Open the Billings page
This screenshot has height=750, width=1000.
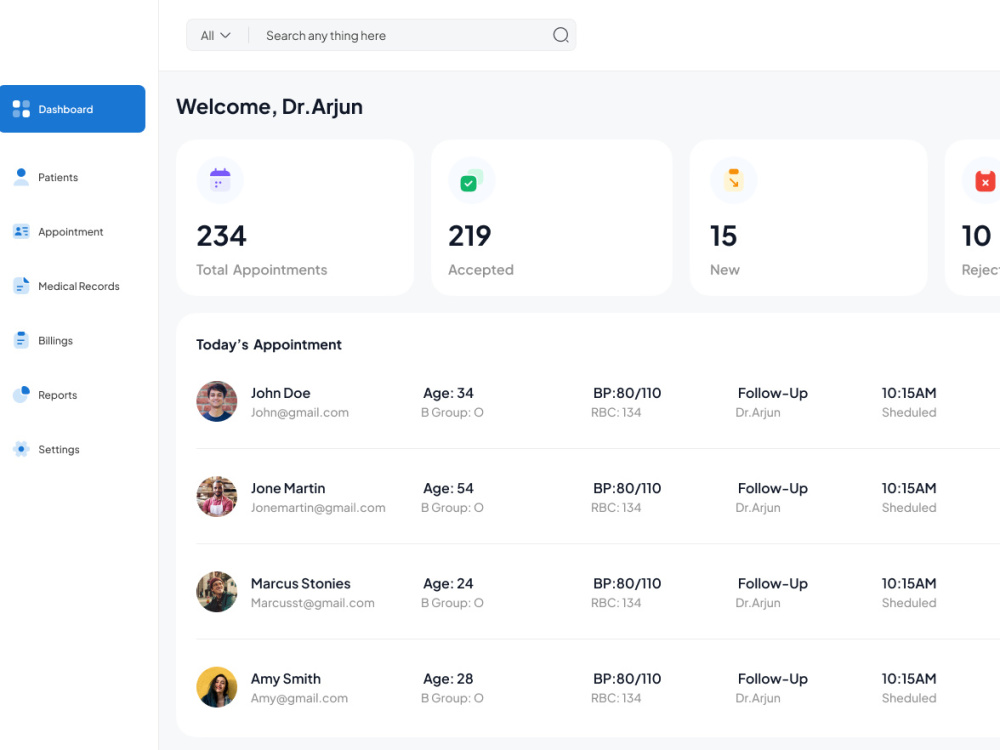pos(55,341)
